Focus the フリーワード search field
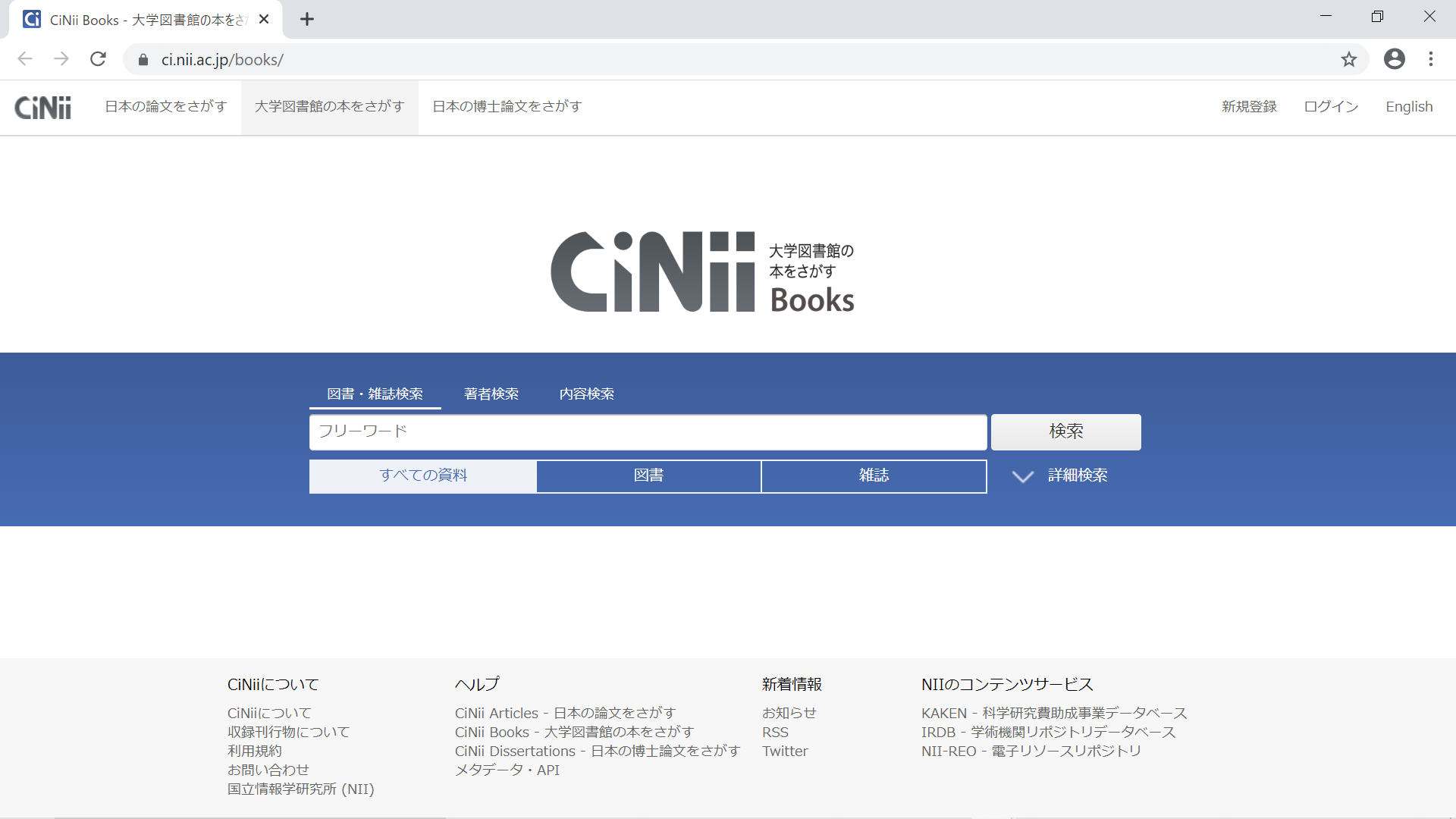The height and width of the screenshot is (819, 1456). tap(648, 431)
